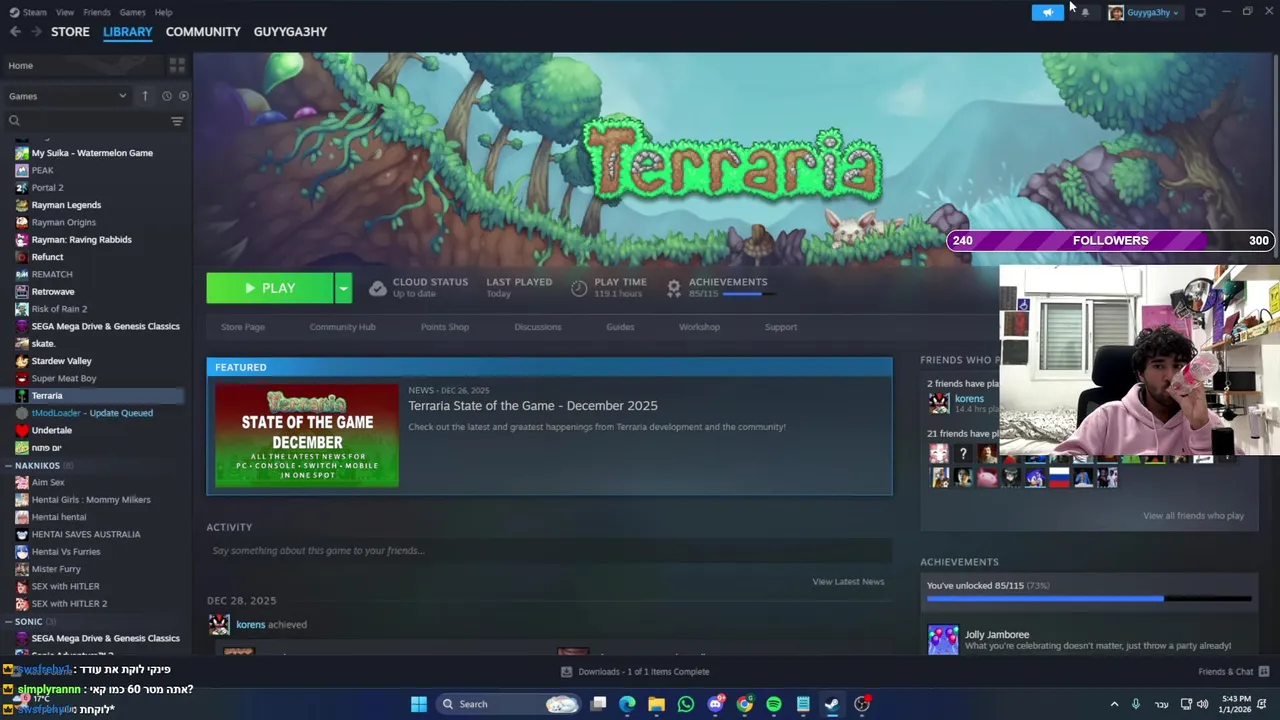Open korens' avatar in activity feed
This screenshot has height=720, width=1280.
[218, 624]
